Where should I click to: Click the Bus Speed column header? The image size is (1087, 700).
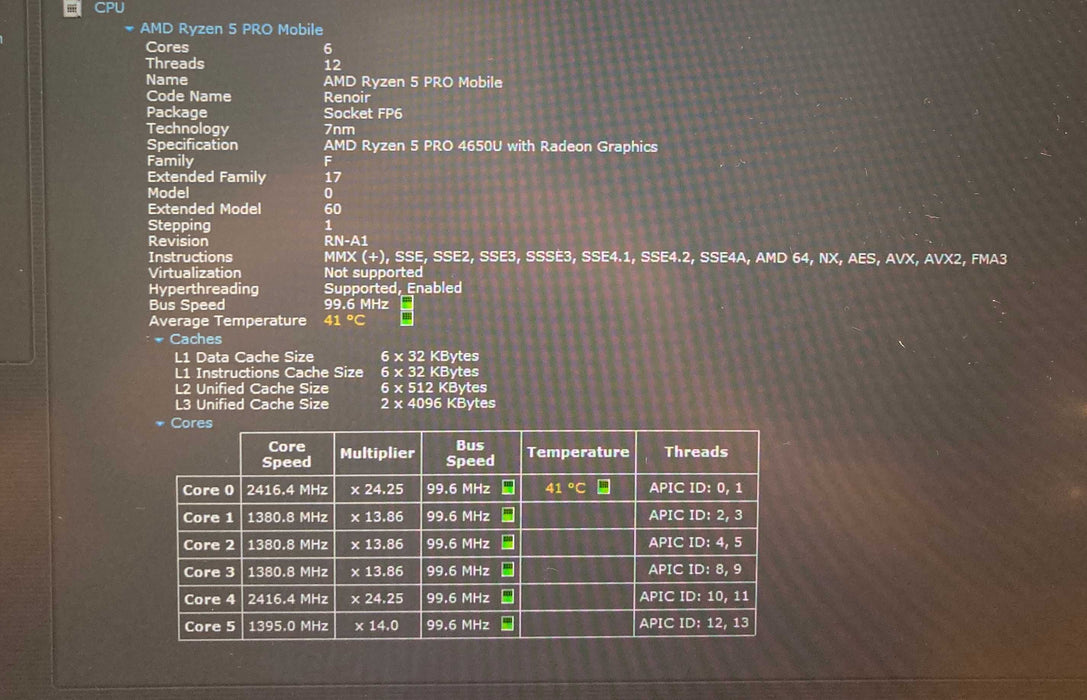[470, 453]
